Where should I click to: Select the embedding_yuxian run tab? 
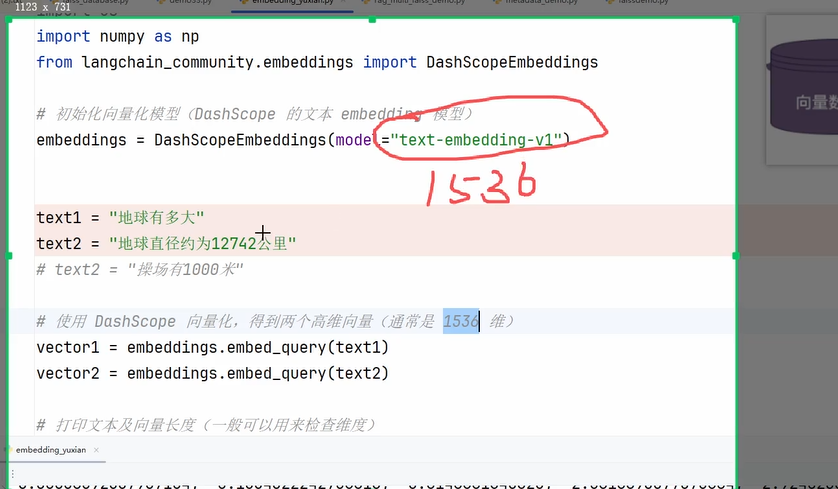[x=51, y=450]
